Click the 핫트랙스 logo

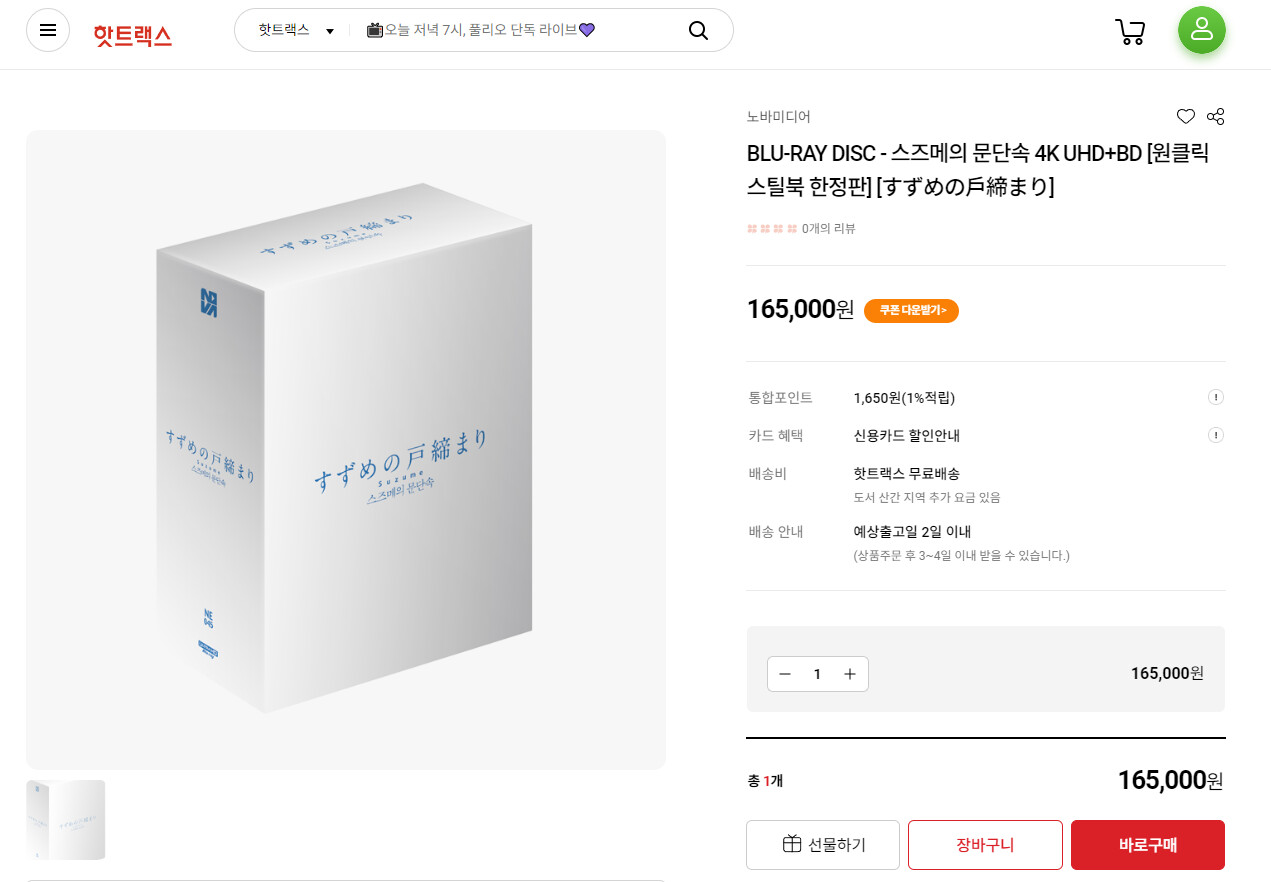coord(132,35)
